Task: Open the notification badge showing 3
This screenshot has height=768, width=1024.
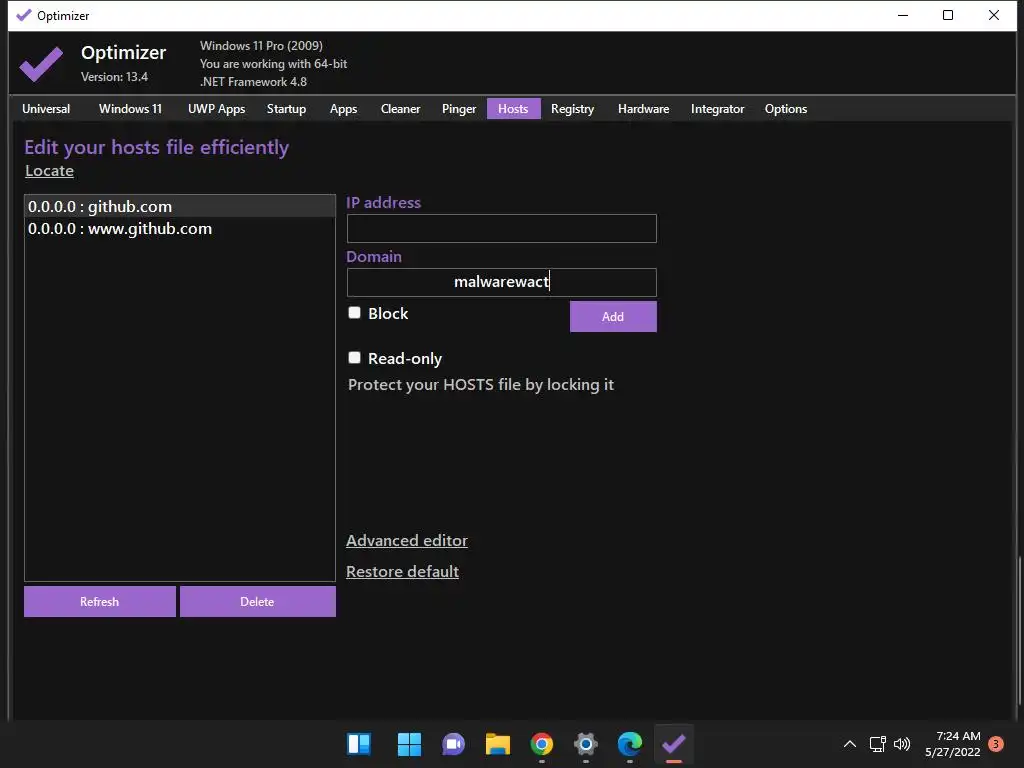Action: click(996, 744)
